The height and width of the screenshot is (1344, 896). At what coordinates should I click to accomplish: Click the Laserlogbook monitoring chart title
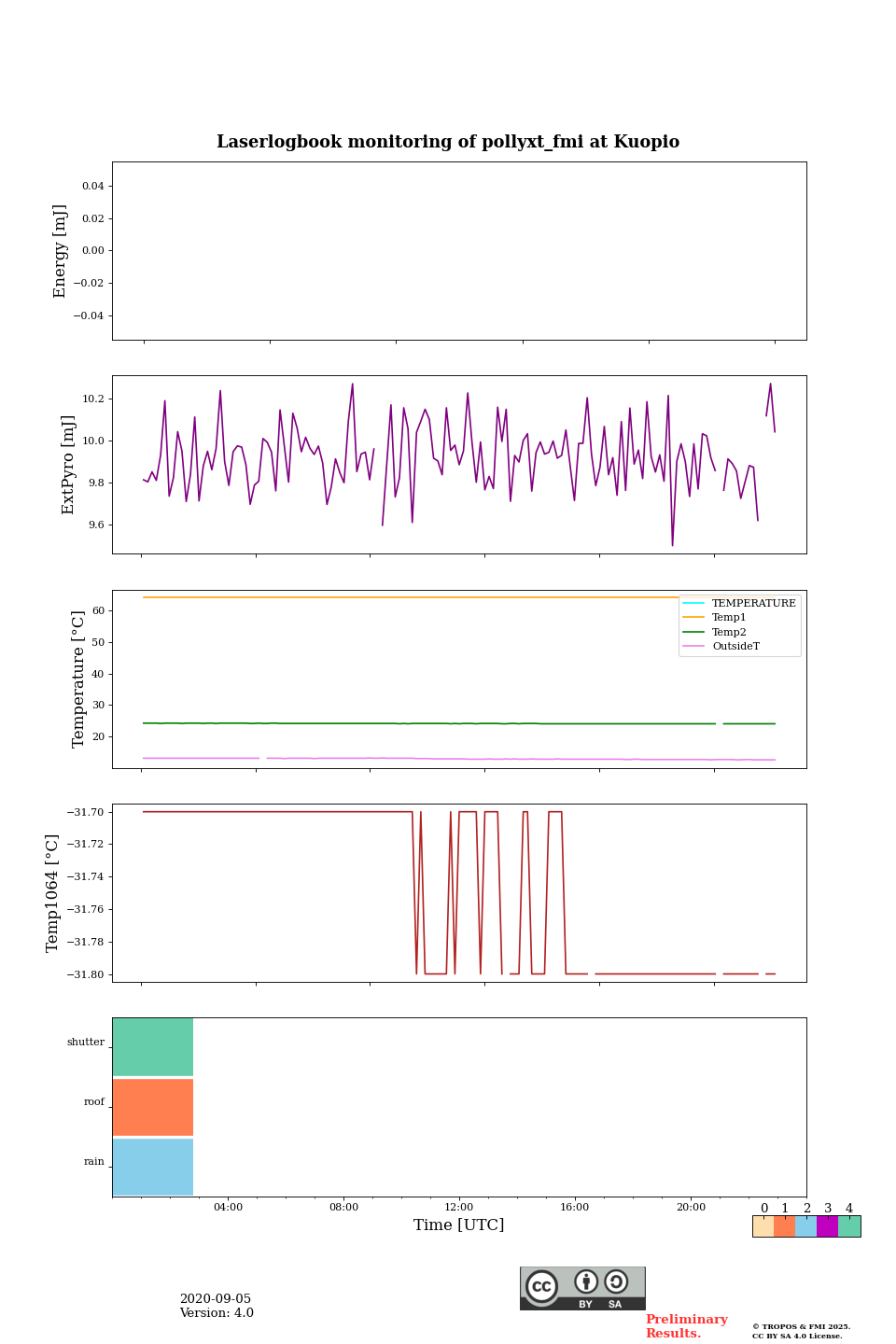pos(448,142)
